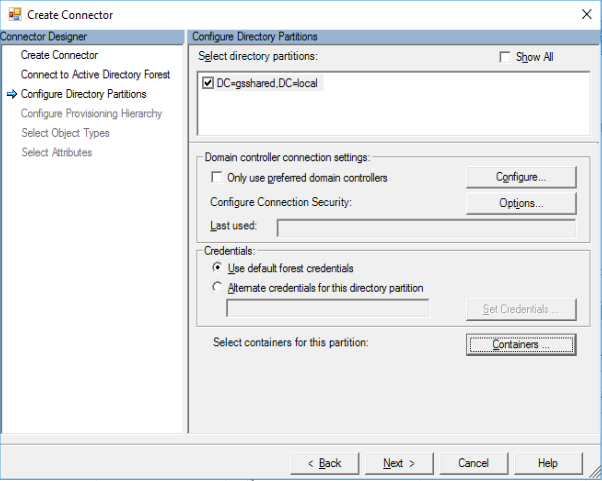This screenshot has height=481, width=602.
Task: Open Help for this dialog
Action: click(547, 463)
